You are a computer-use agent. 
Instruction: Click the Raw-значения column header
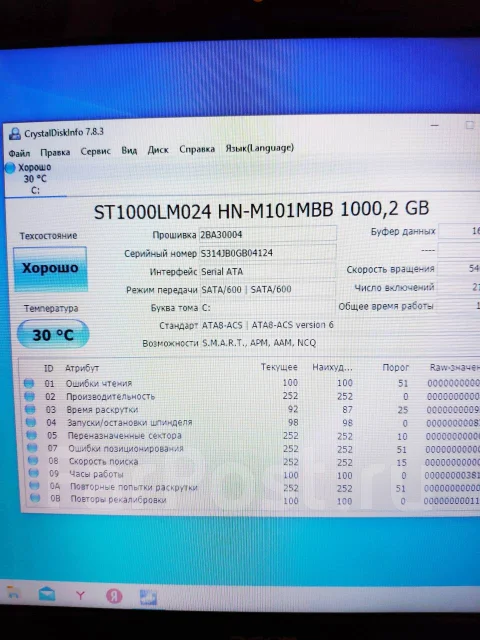454,367
